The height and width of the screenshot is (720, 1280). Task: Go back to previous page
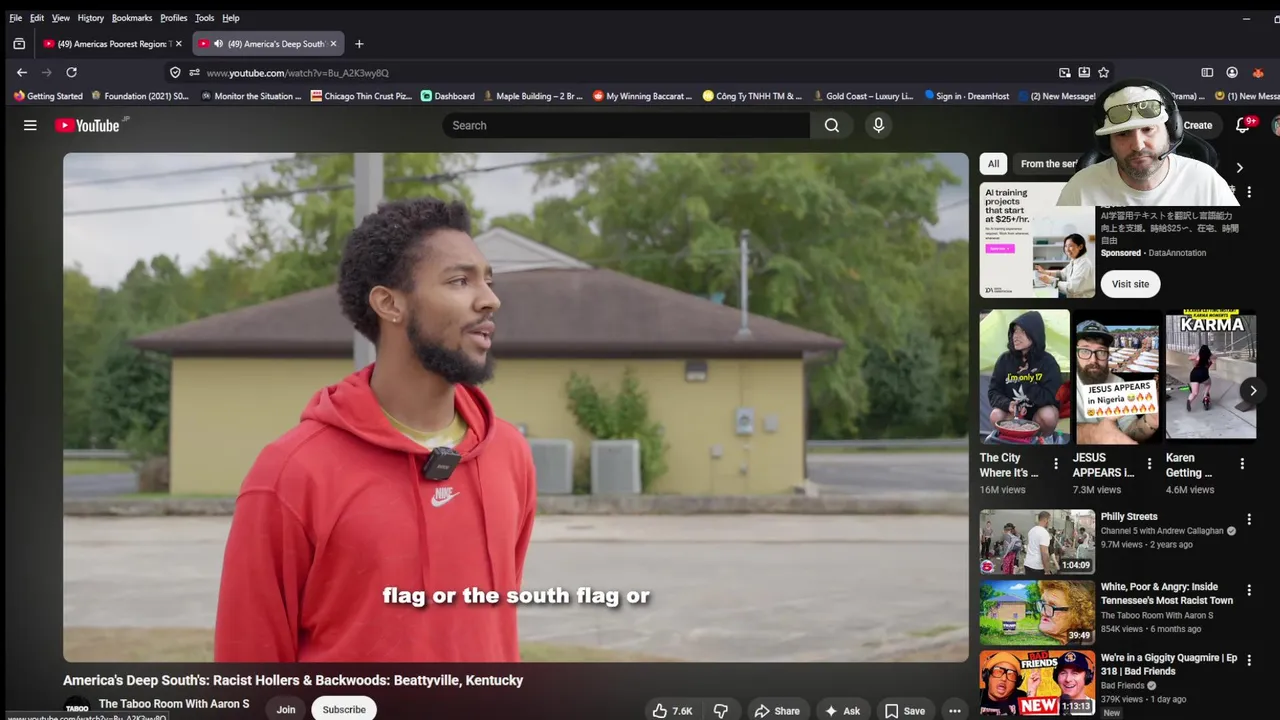coord(22,72)
